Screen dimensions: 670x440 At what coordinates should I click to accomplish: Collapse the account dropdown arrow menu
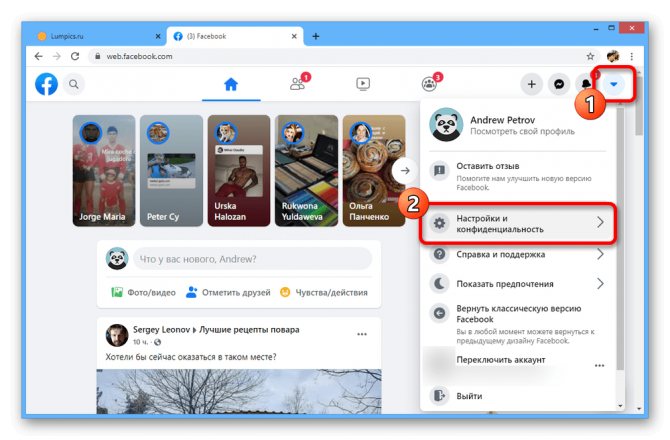614,84
